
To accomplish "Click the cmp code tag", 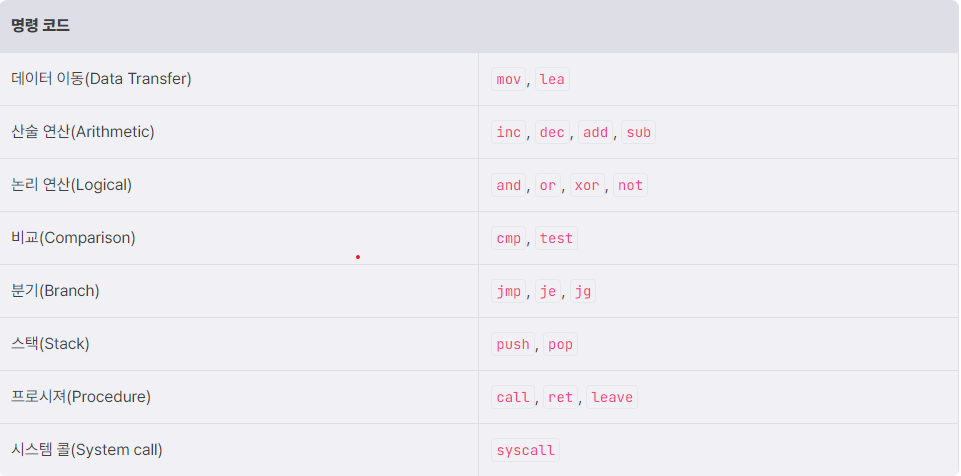I will click(x=508, y=238).
